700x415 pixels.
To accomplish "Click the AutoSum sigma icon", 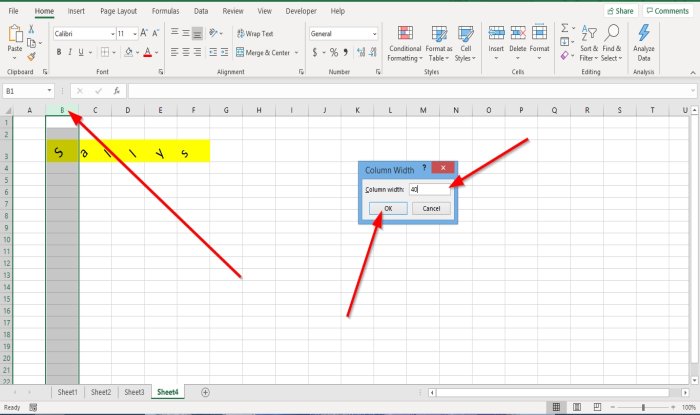I will [565, 28].
